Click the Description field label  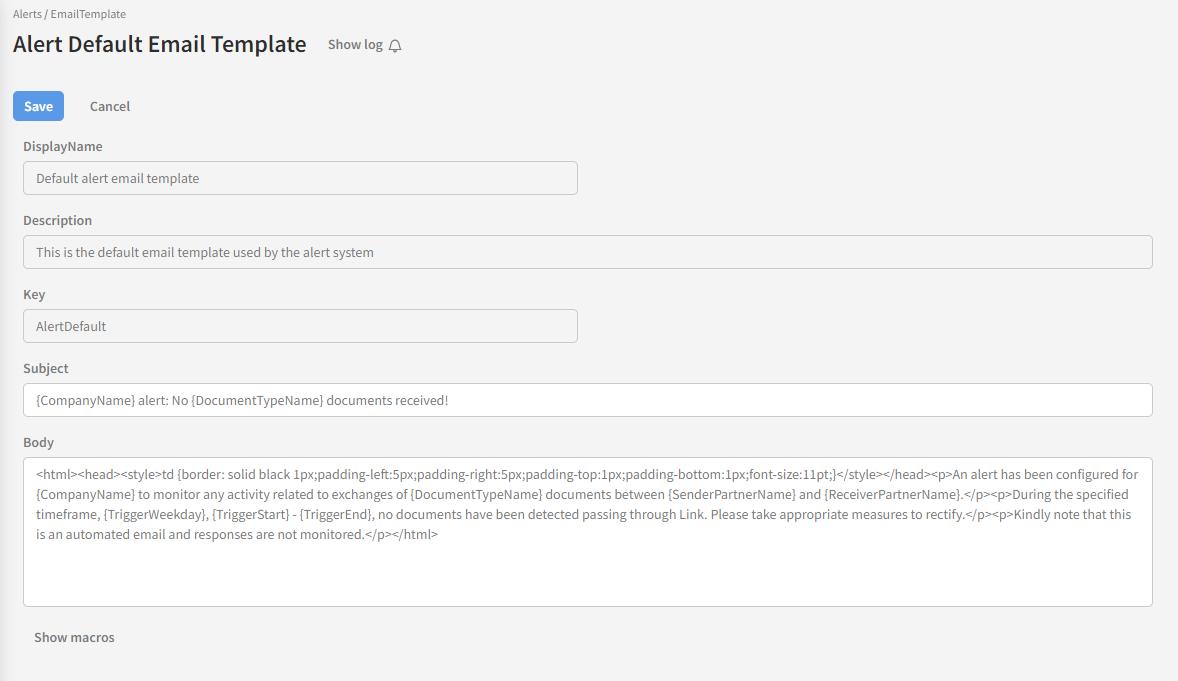click(x=58, y=220)
